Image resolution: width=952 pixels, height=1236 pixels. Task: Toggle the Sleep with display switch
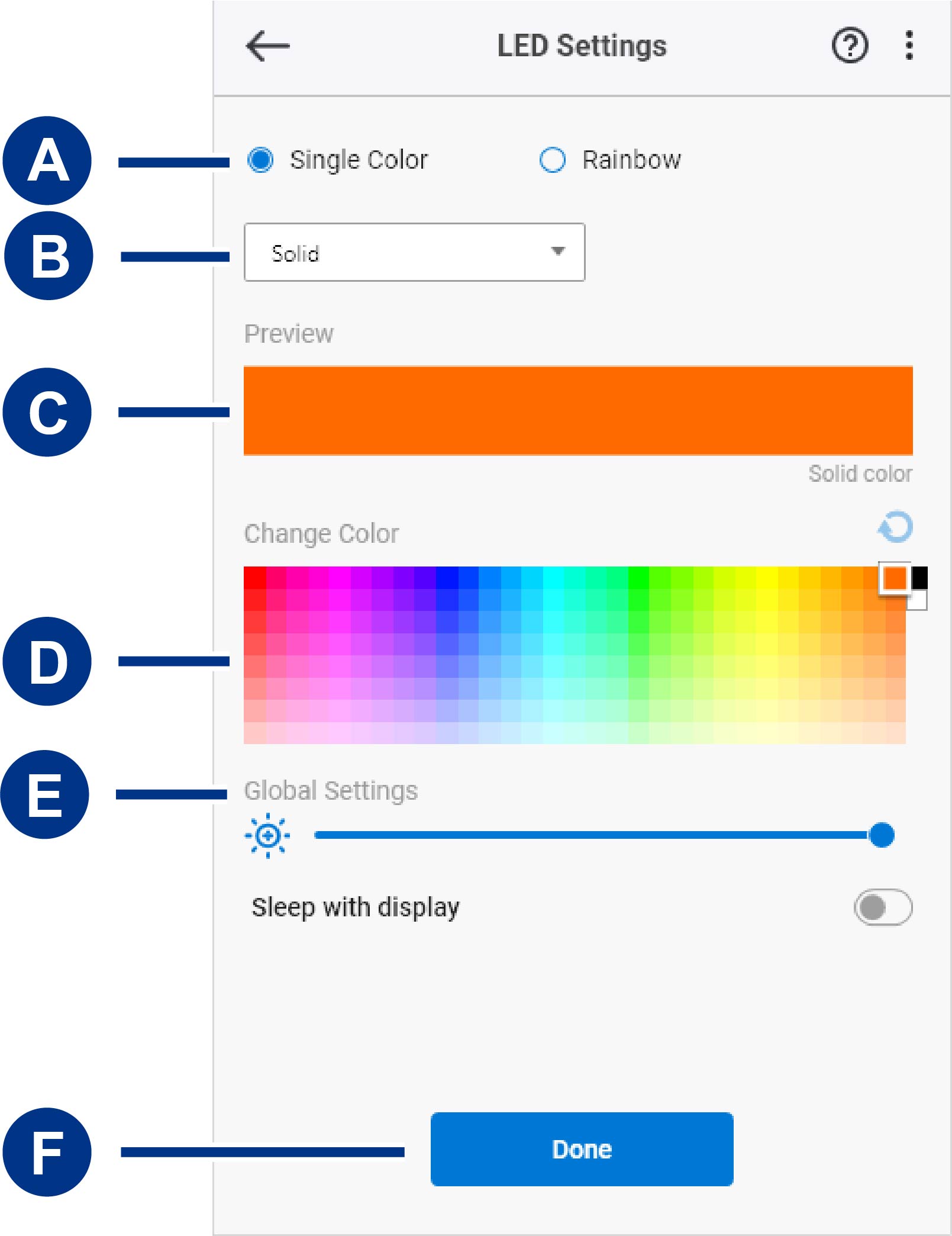pyautogui.click(x=883, y=907)
